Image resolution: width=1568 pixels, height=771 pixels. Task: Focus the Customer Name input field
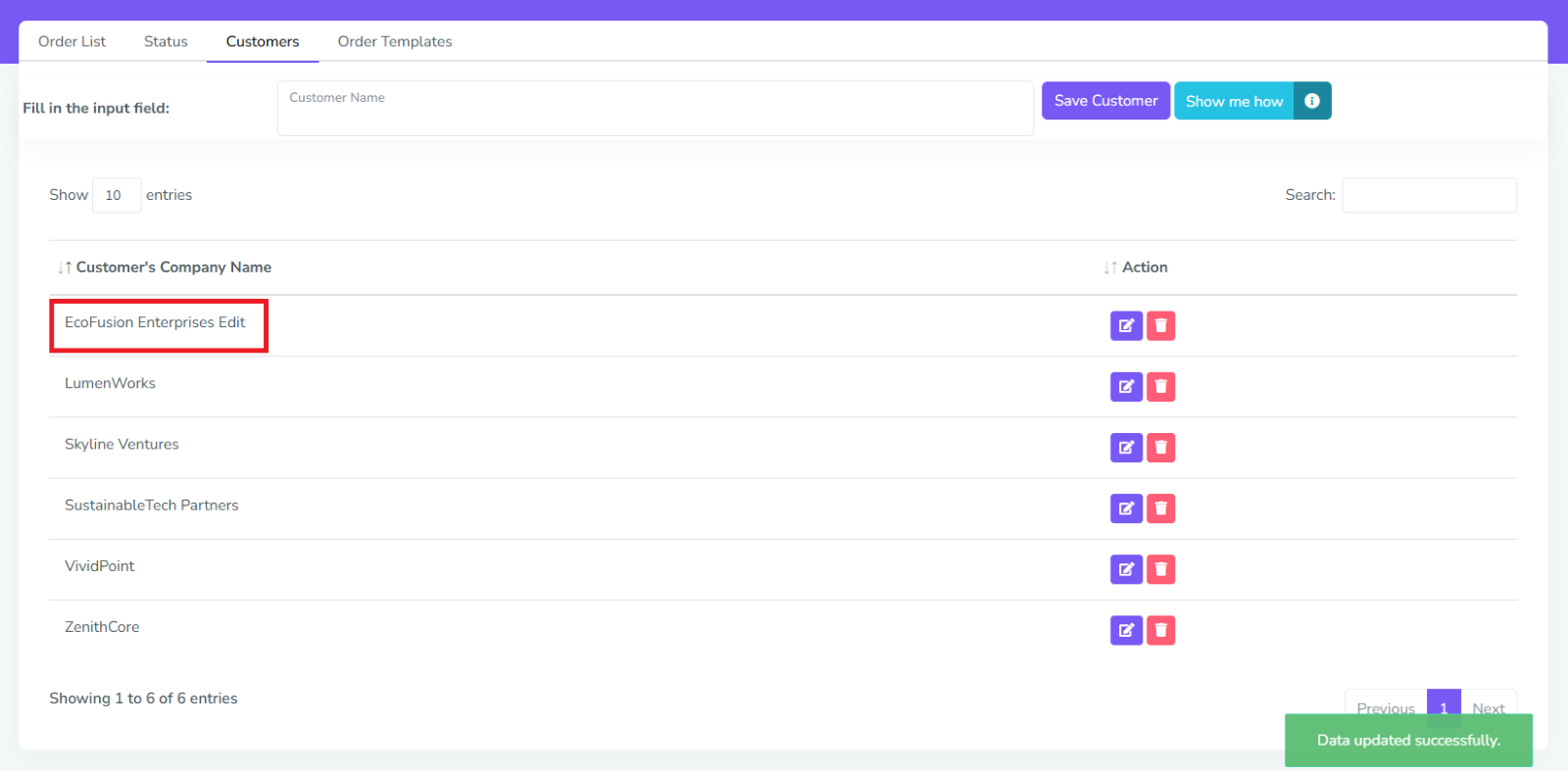pyautogui.click(x=655, y=109)
